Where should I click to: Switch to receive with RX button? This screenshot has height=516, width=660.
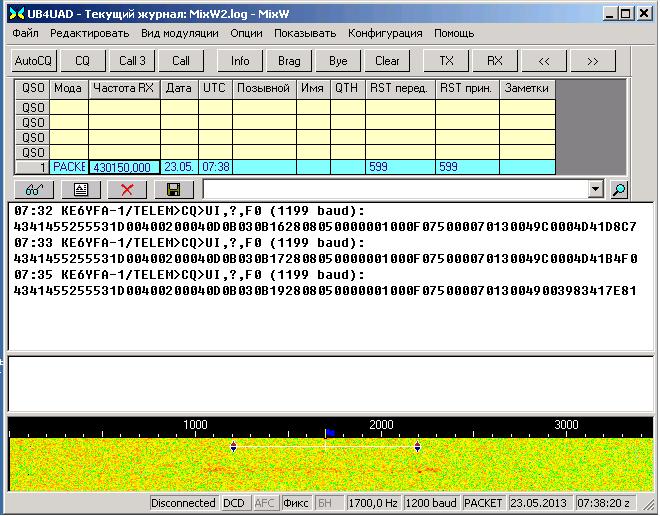click(495, 61)
